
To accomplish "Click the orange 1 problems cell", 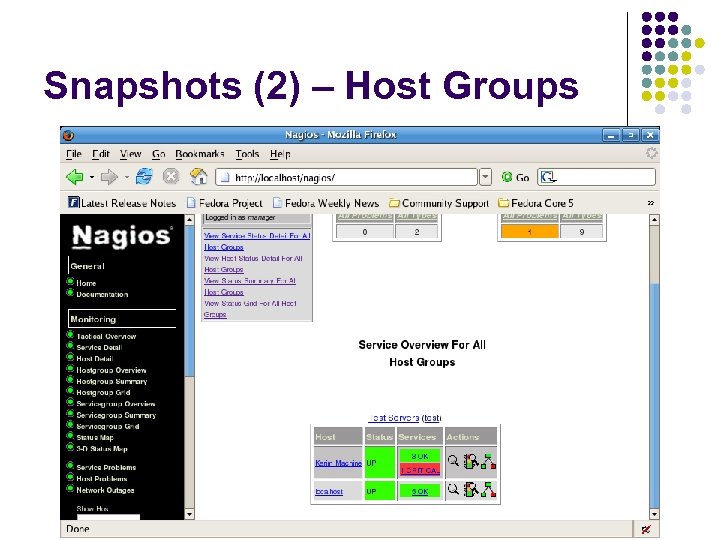I will pyautogui.click(x=529, y=232).
